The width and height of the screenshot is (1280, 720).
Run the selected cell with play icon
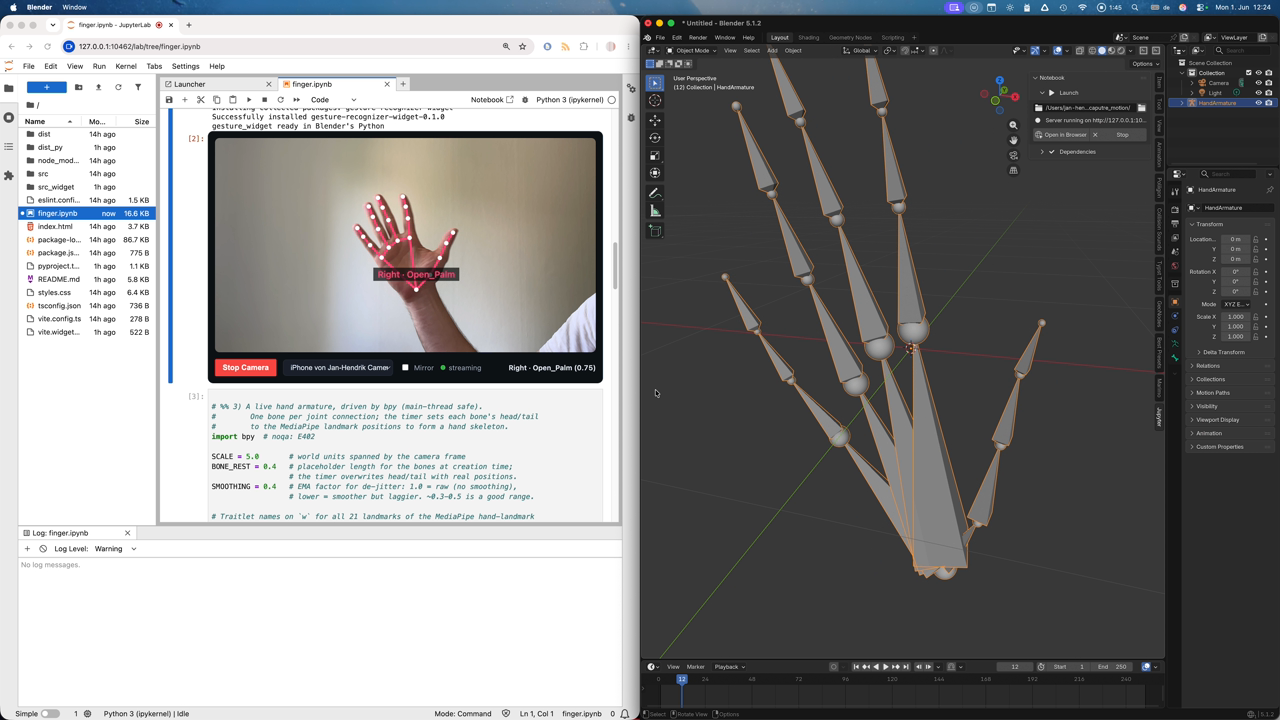249,100
